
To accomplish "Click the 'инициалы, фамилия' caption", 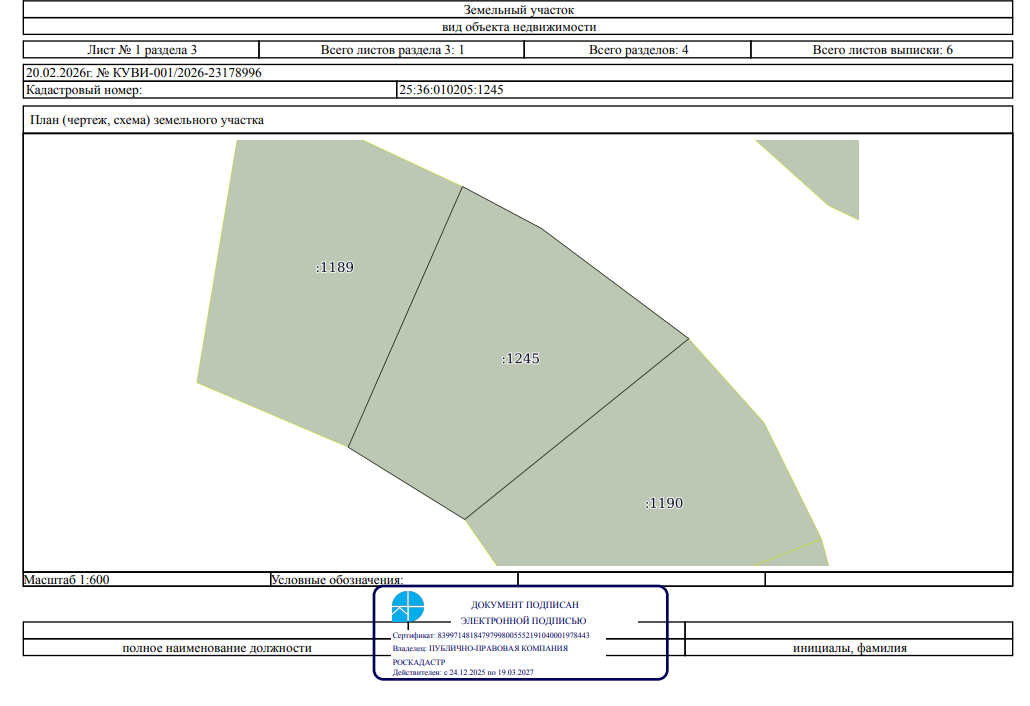I will (x=849, y=648).
